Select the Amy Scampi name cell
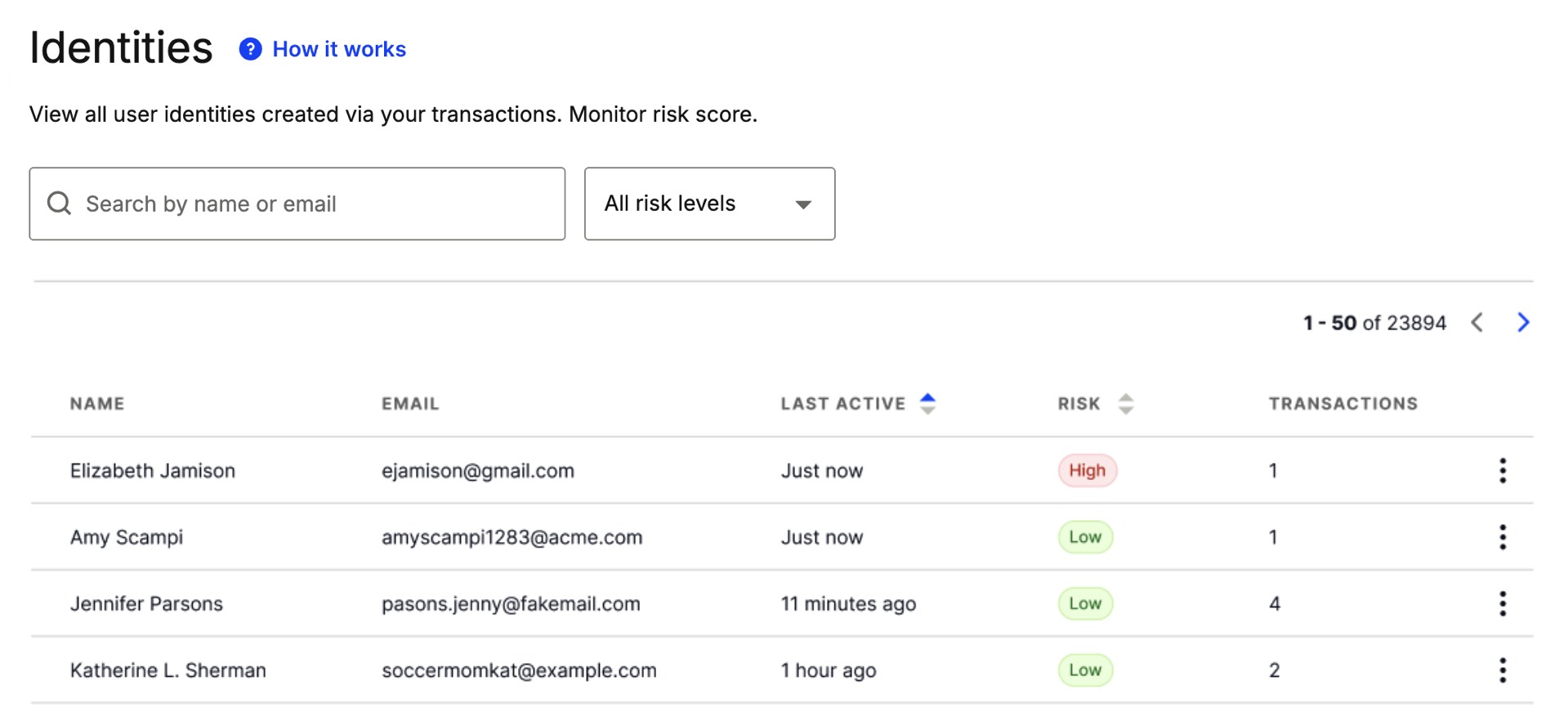This screenshot has height=708, width=1568. tap(127, 537)
